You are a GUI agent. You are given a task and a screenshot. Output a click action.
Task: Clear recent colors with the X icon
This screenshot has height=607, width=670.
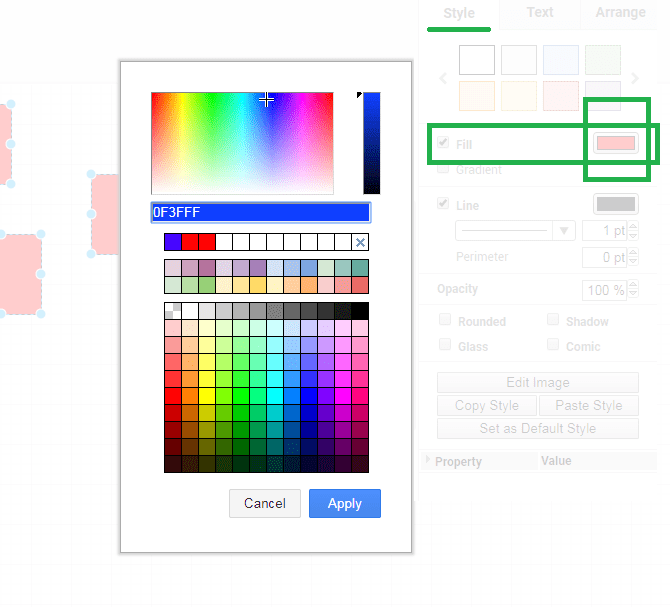click(x=360, y=242)
